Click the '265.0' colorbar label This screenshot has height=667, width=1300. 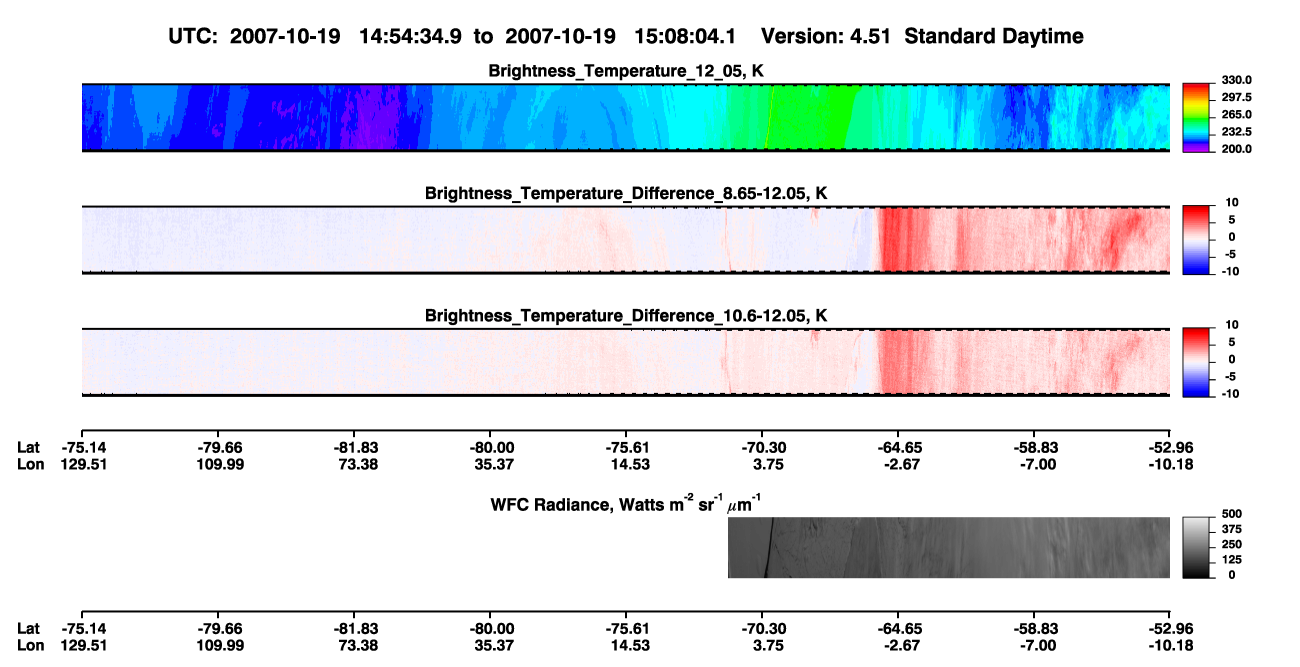(1236, 115)
